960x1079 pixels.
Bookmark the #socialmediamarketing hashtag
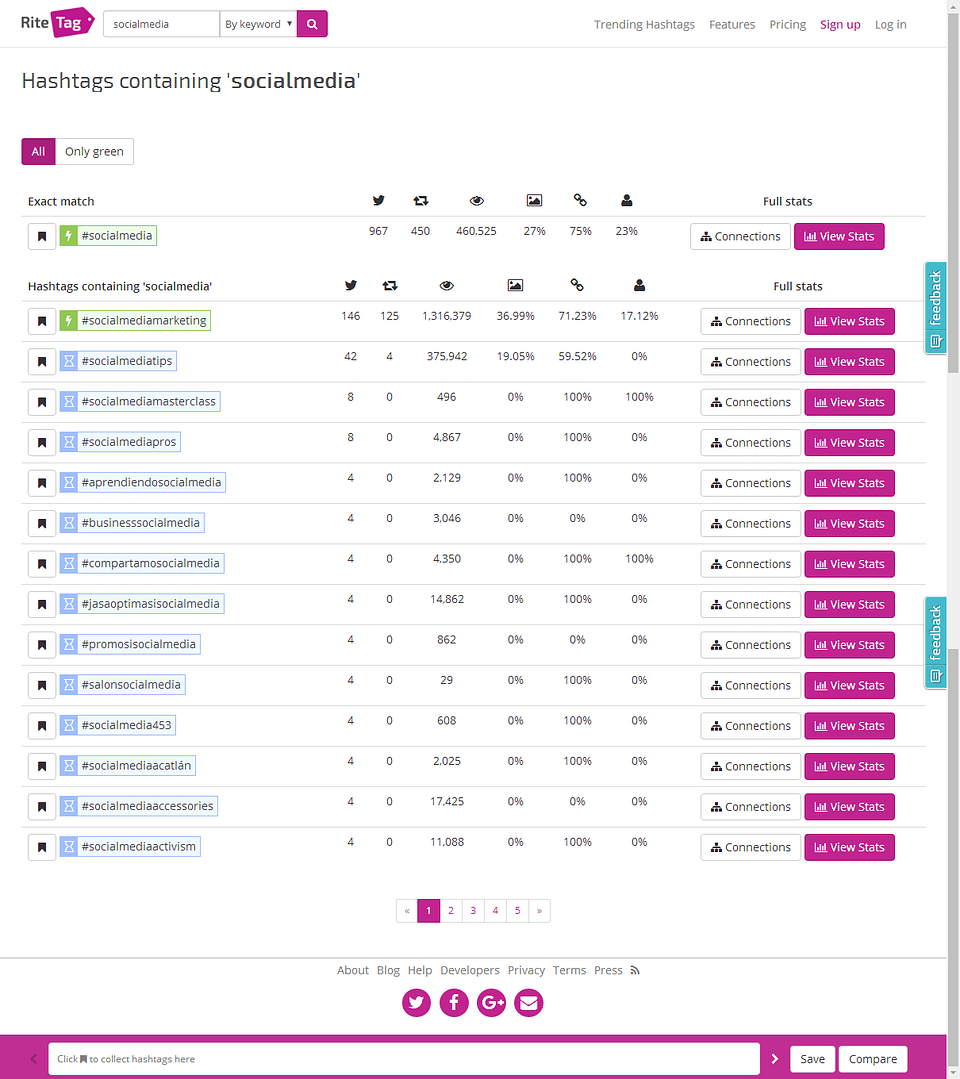(42, 322)
